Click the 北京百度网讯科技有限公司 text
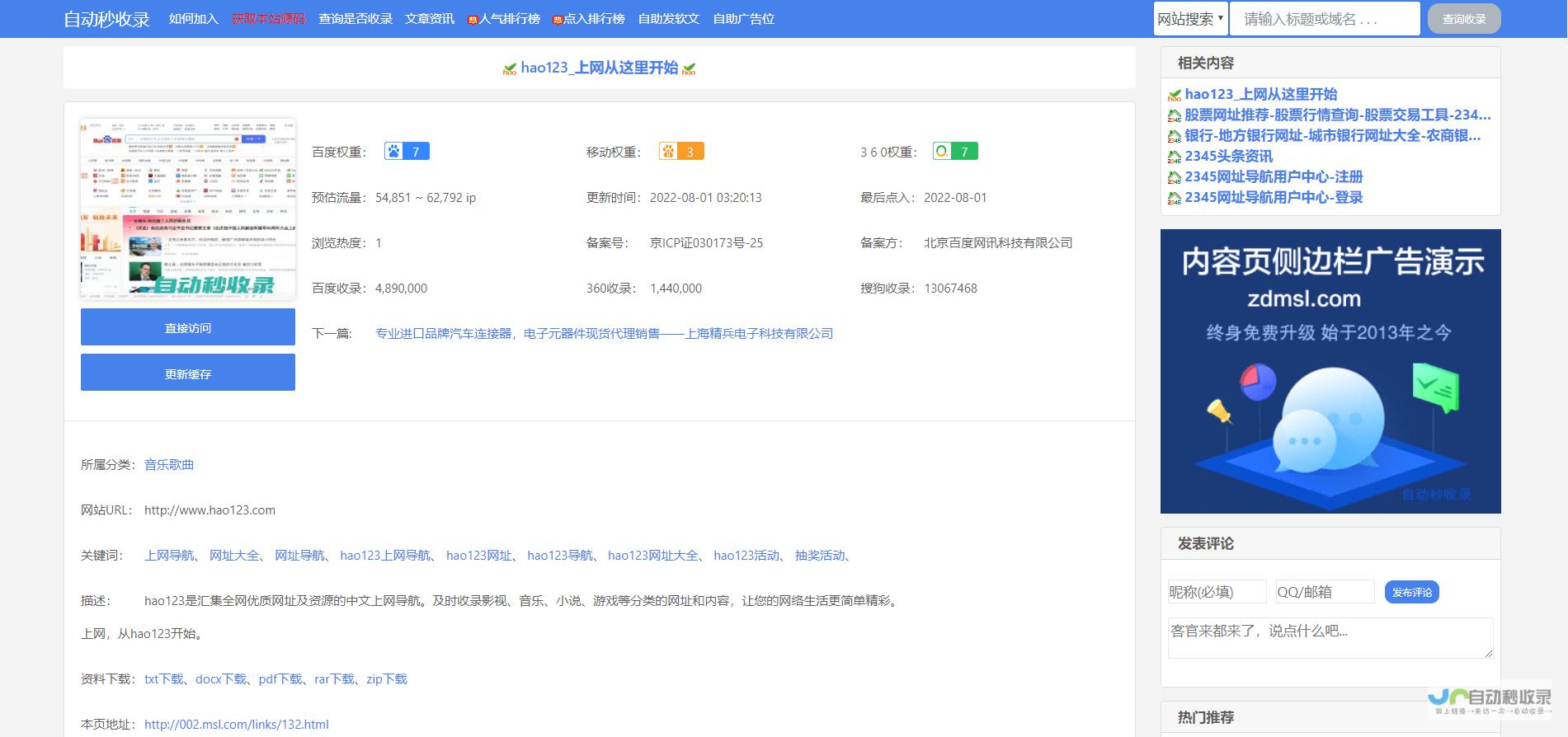Image resolution: width=1568 pixels, height=737 pixels. [x=998, y=243]
